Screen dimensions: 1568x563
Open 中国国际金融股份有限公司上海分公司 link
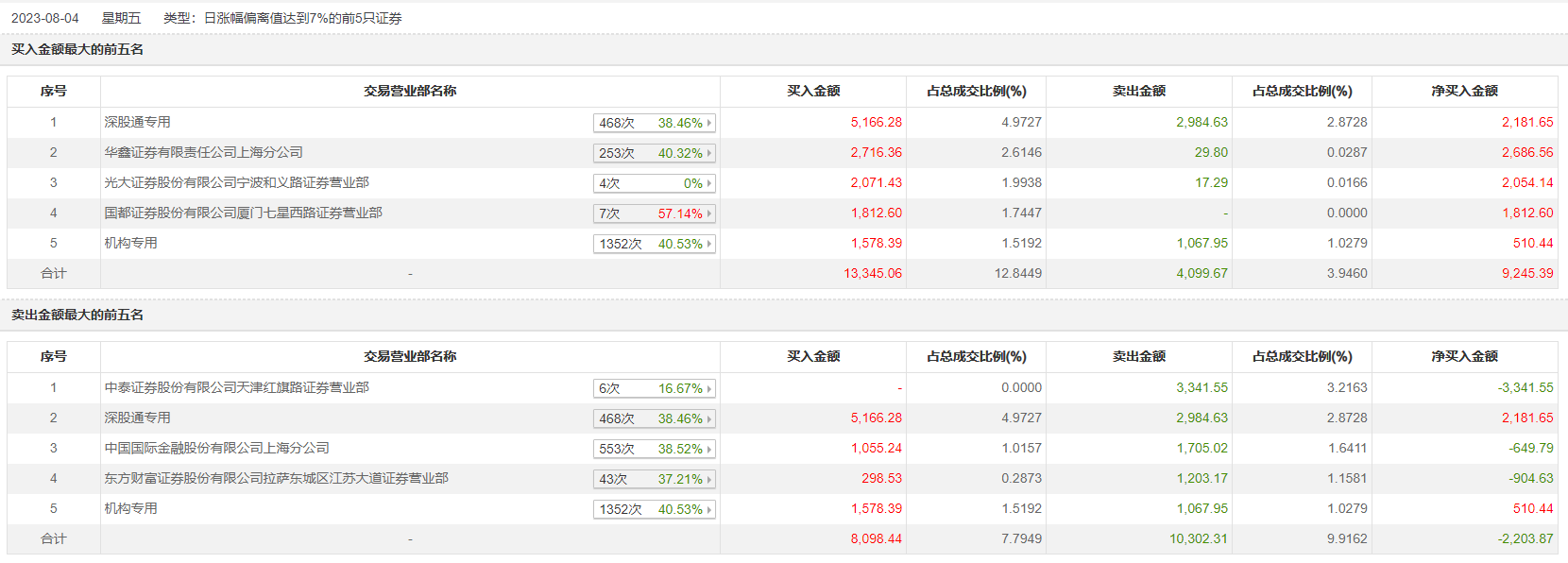point(216,448)
